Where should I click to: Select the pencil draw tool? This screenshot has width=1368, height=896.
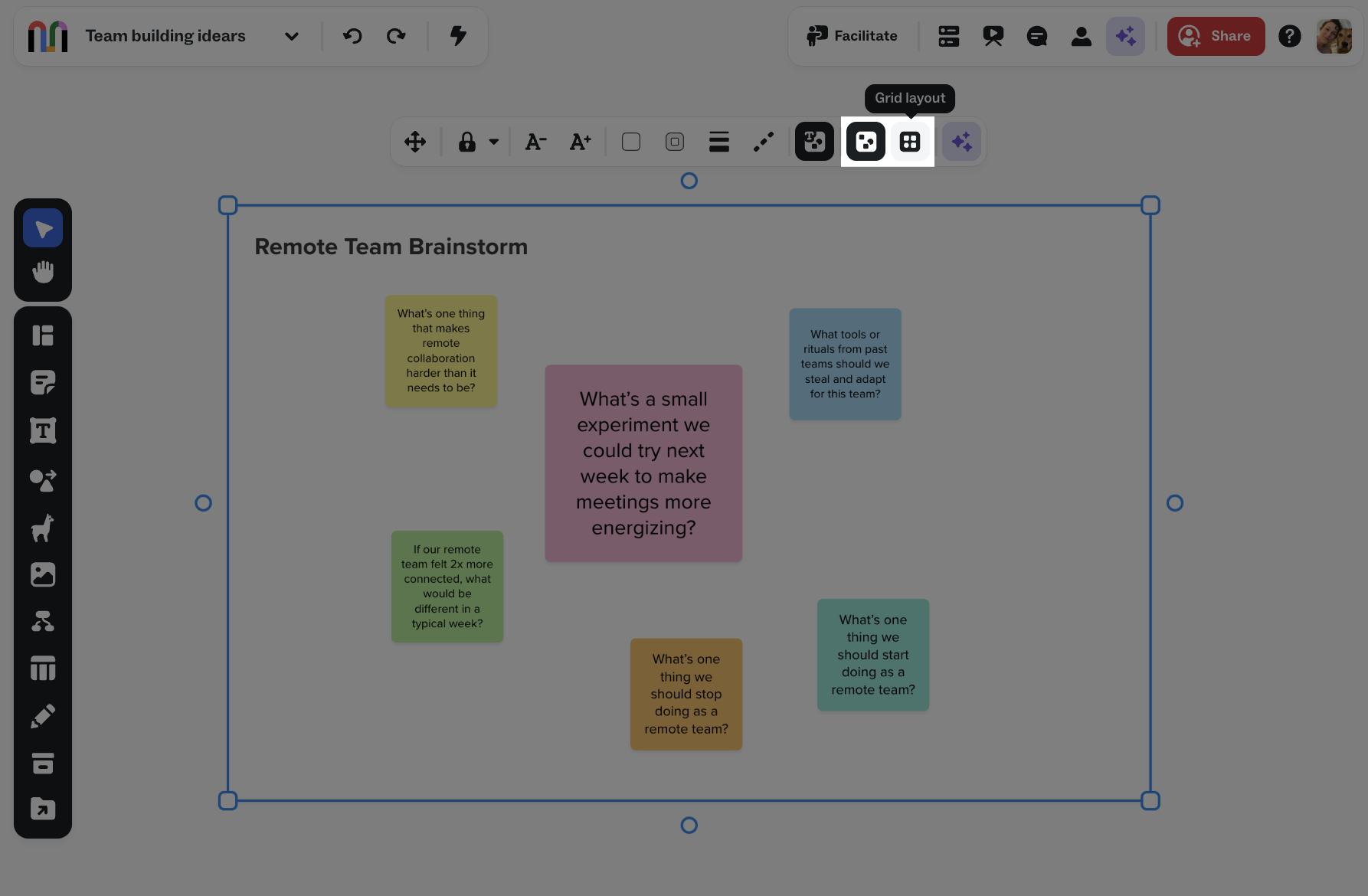[x=43, y=716]
